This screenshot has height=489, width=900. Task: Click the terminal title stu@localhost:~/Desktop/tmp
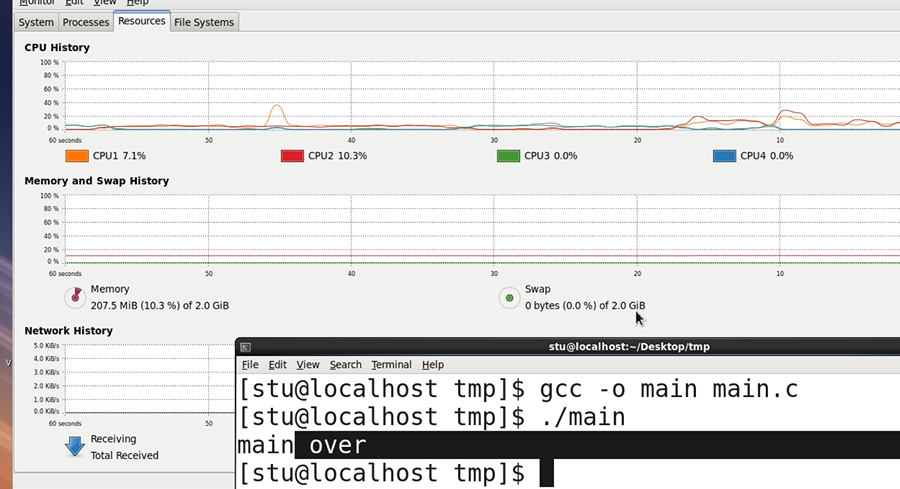(x=629, y=347)
